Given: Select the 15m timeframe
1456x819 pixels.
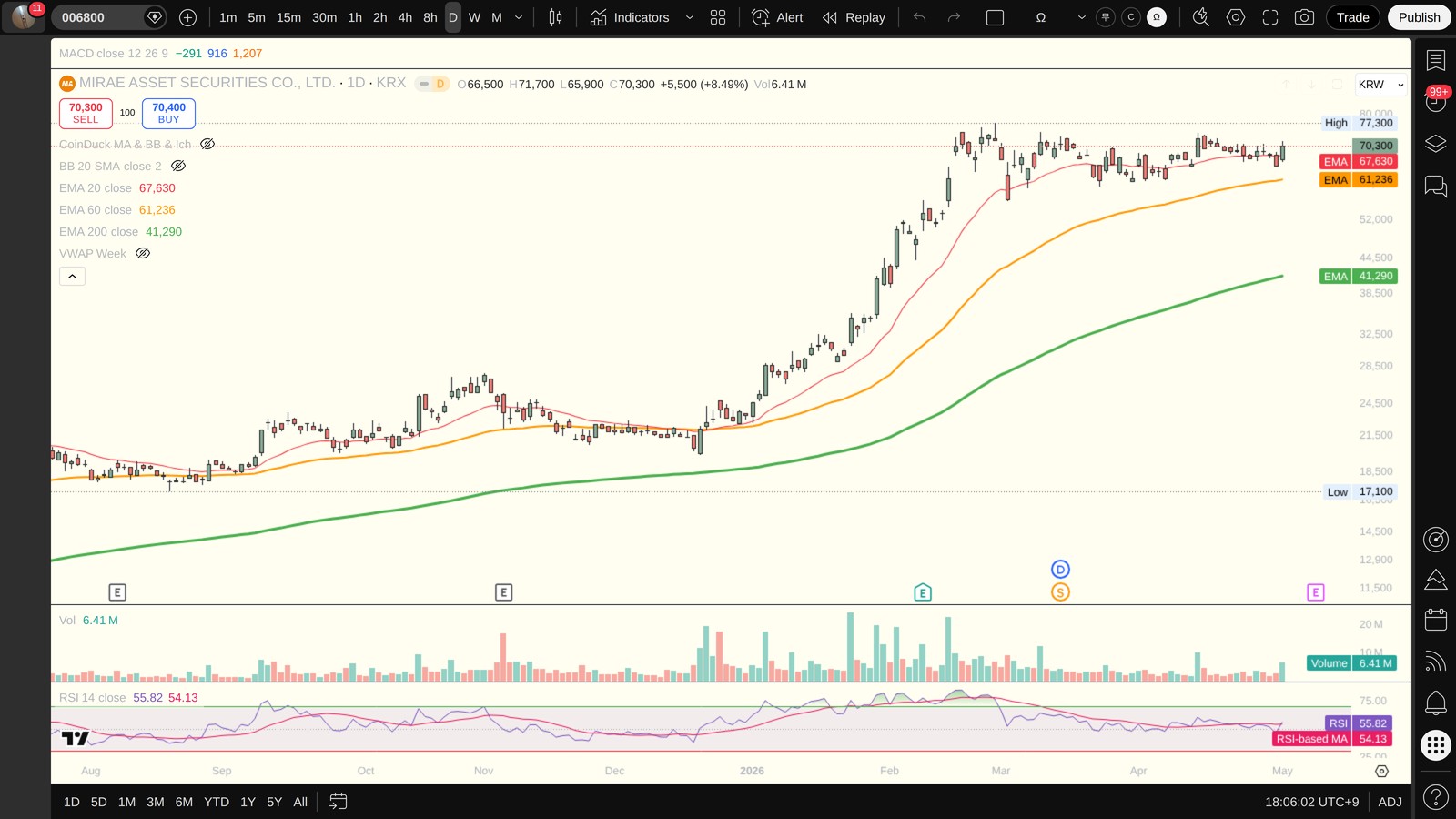Looking at the screenshot, I should coord(288,17).
